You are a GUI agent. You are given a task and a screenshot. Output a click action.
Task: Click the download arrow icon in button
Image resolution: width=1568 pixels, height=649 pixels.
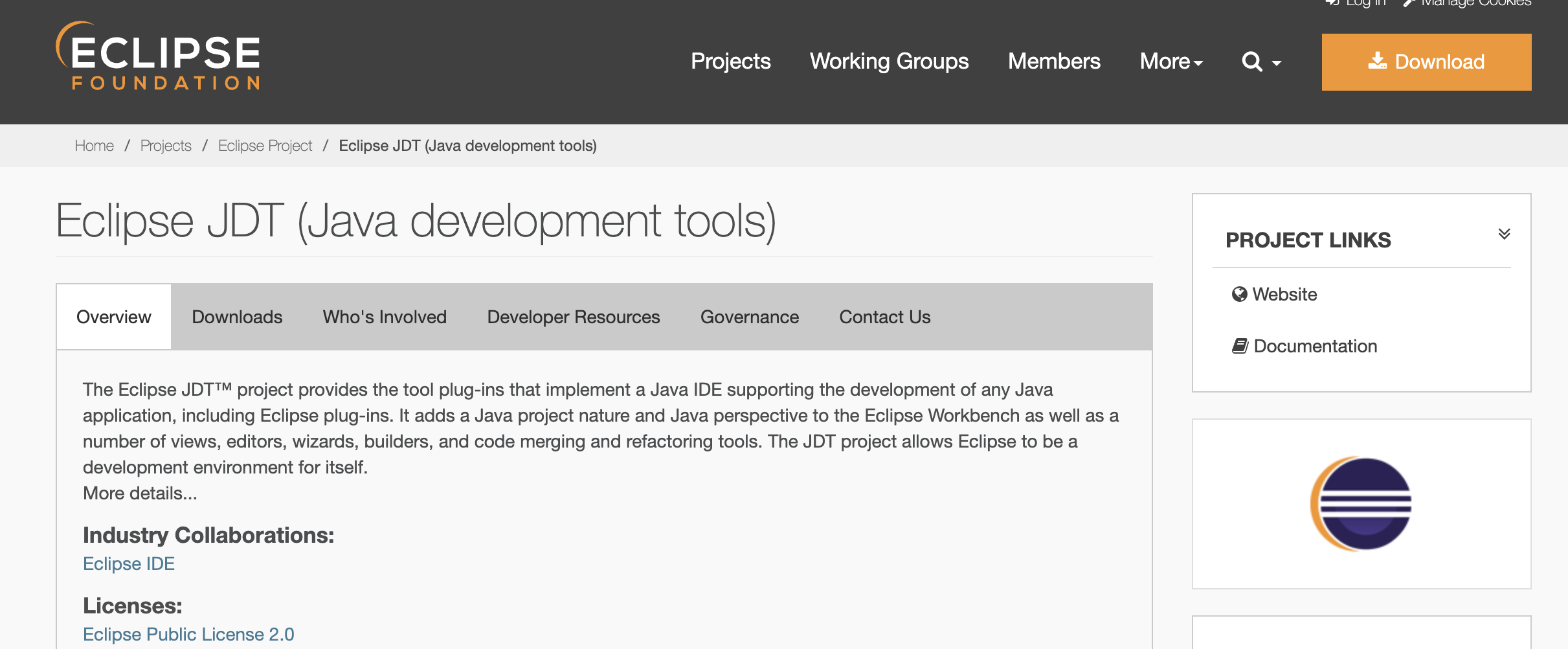(x=1377, y=61)
